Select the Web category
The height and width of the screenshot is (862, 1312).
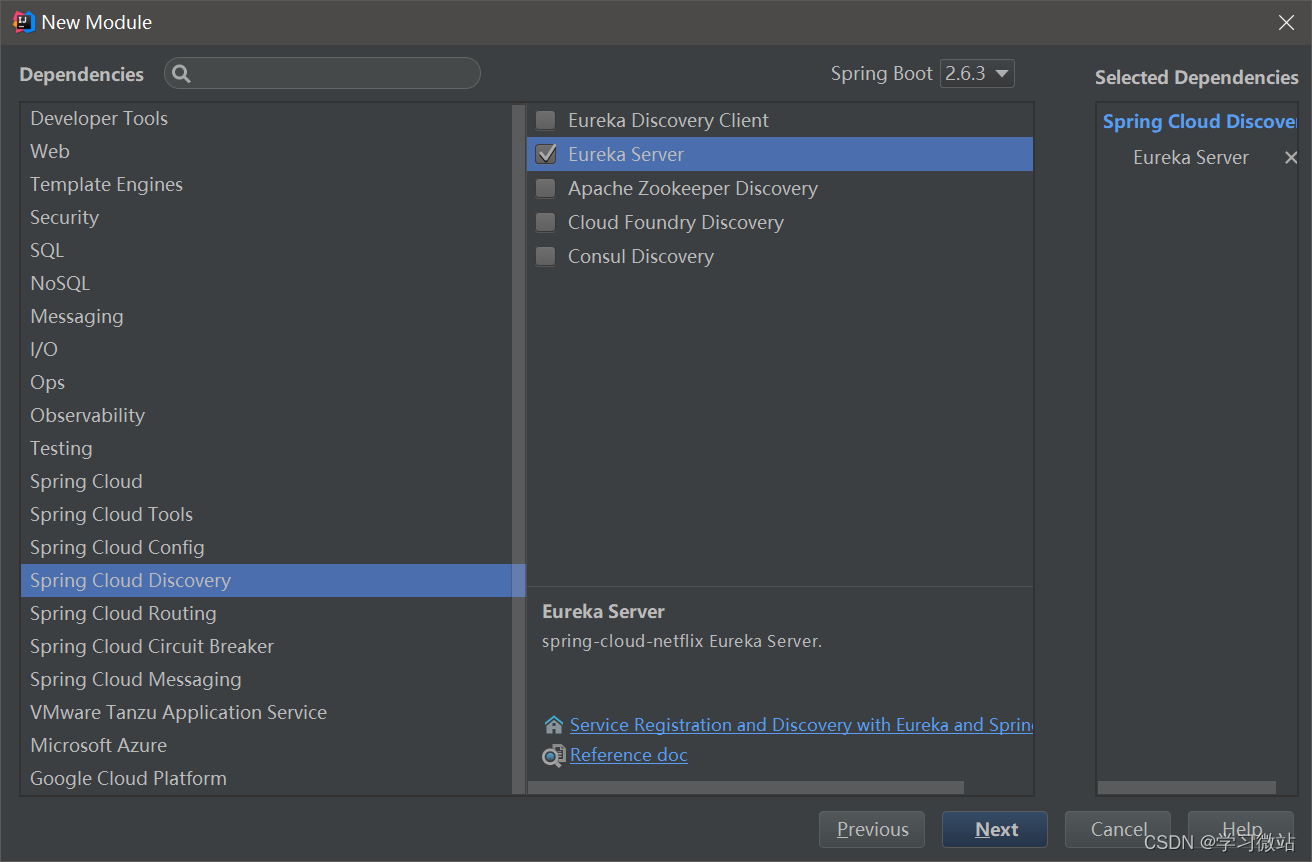(266, 151)
